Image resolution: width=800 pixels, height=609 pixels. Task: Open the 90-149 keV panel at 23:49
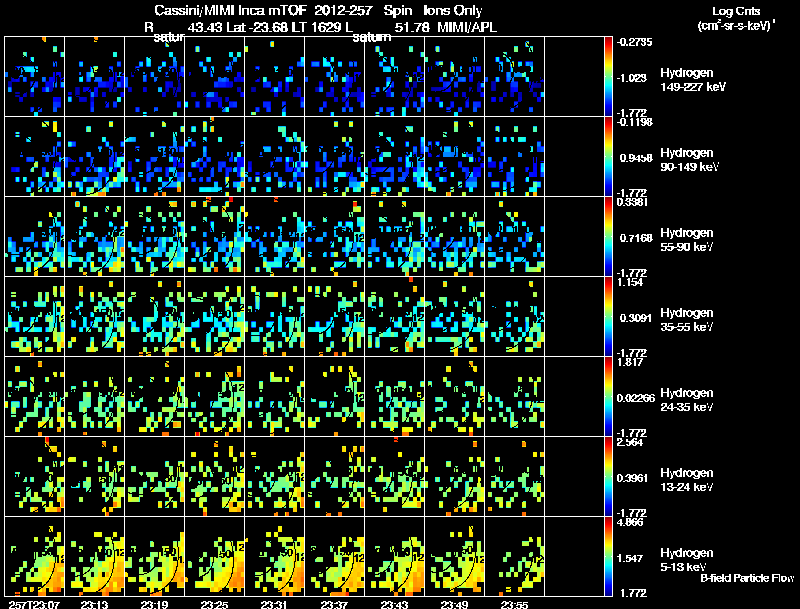[454, 157]
